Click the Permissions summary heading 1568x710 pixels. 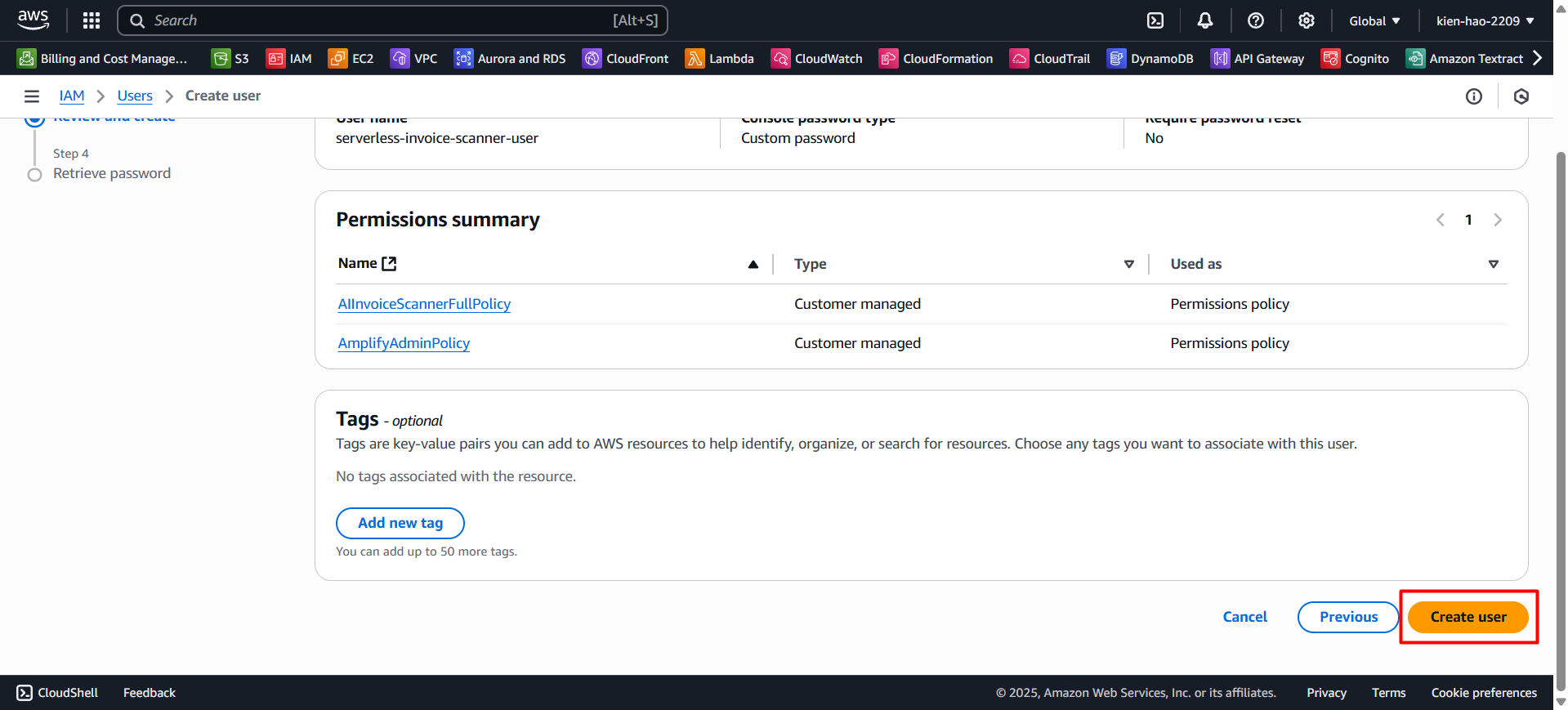click(x=438, y=220)
